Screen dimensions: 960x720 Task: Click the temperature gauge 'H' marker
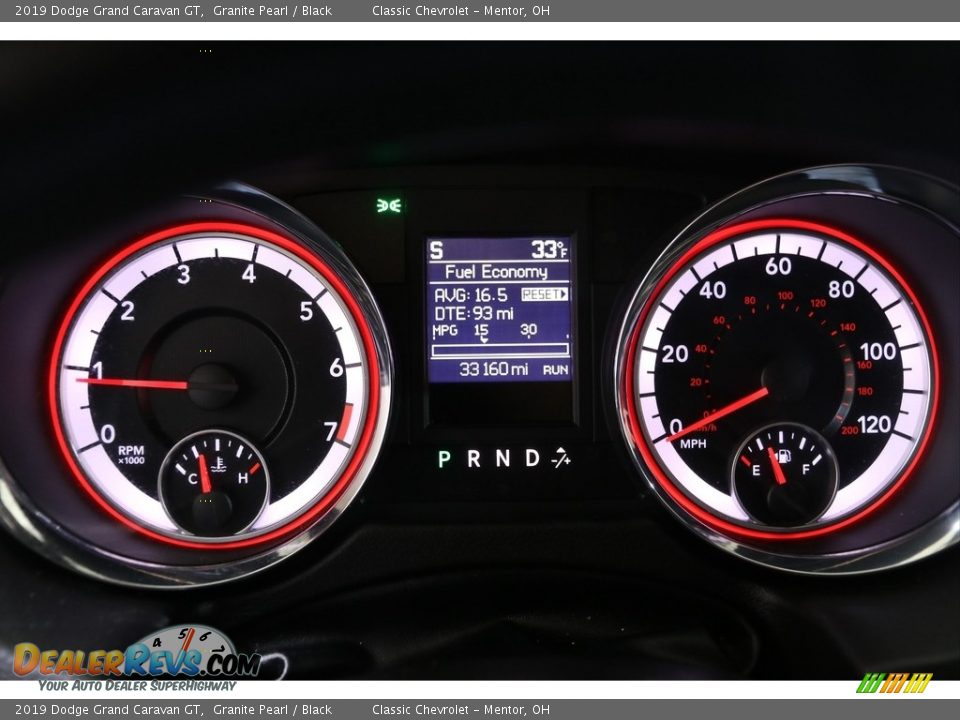coord(243,478)
